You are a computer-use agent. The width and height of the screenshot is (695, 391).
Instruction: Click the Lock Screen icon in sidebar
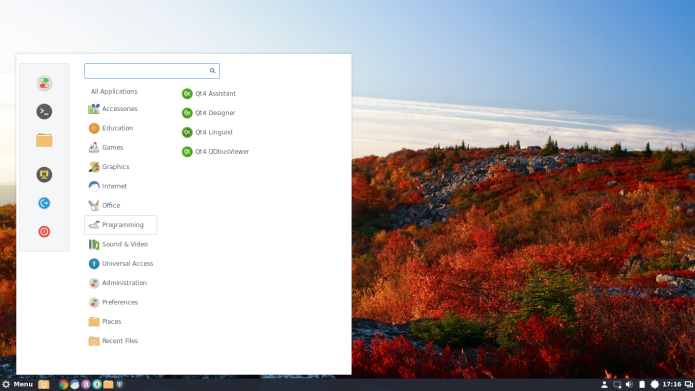[x=44, y=175]
